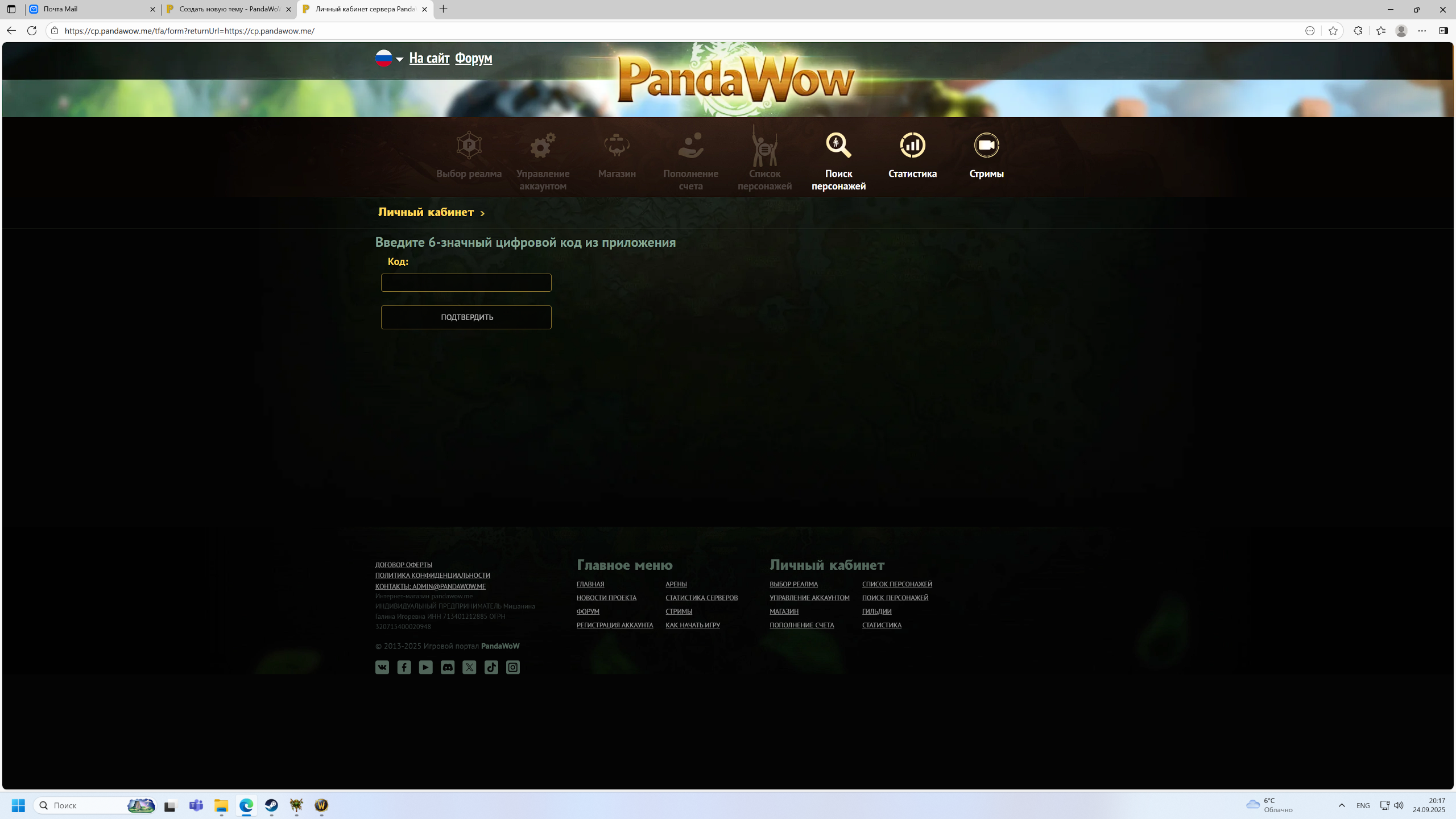Open ПОПОЛНЕНИЕ СЧЕТА footer link
Image resolution: width=1456 pixels, height=819 pixels.
pos(801,625)
